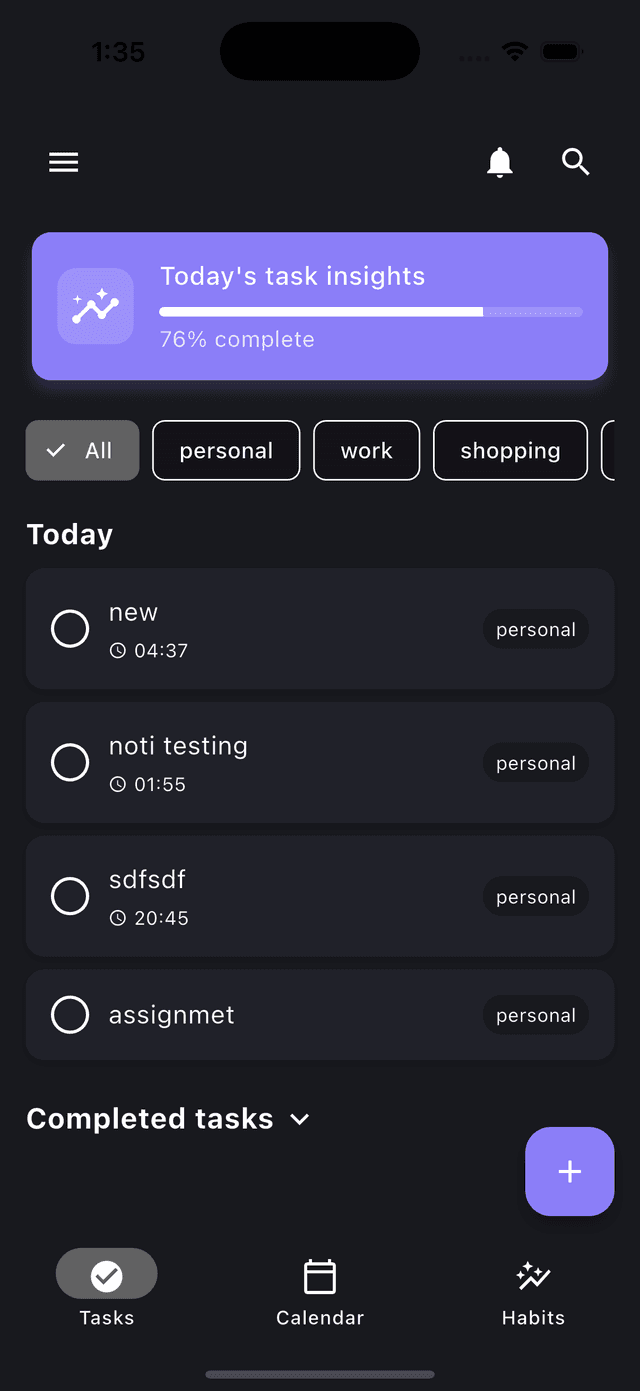Tap the Calendar icon in bottom bar
The image size is (640, 1391).
(320, 1277)
